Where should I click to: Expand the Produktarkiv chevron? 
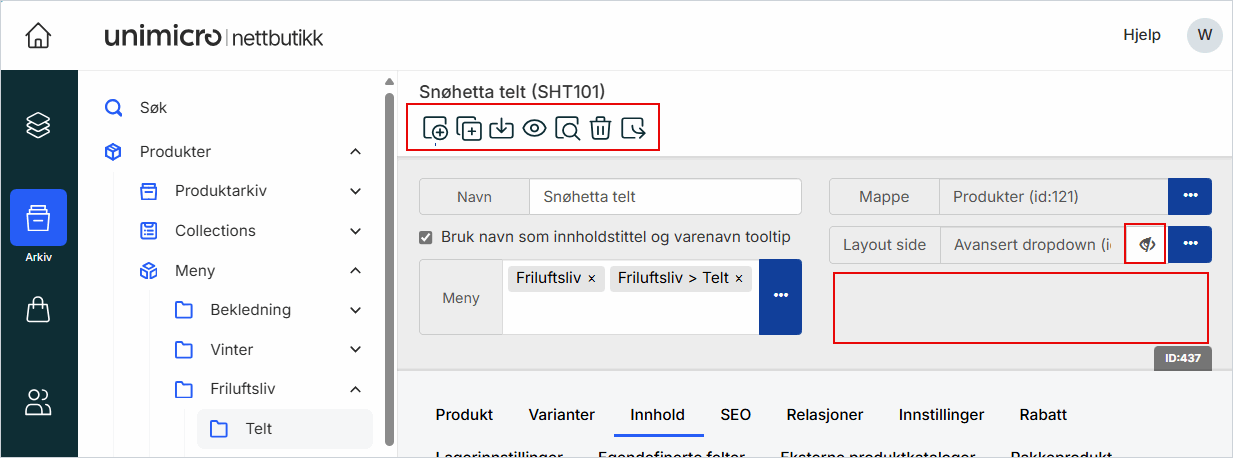[x=355, y=191]
